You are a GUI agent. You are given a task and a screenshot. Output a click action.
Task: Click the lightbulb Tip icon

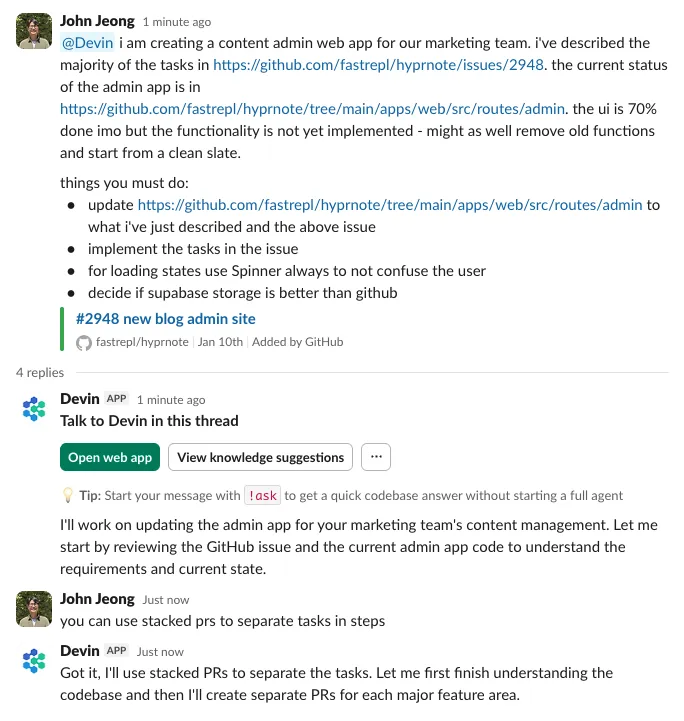click(x=68, y=495)
